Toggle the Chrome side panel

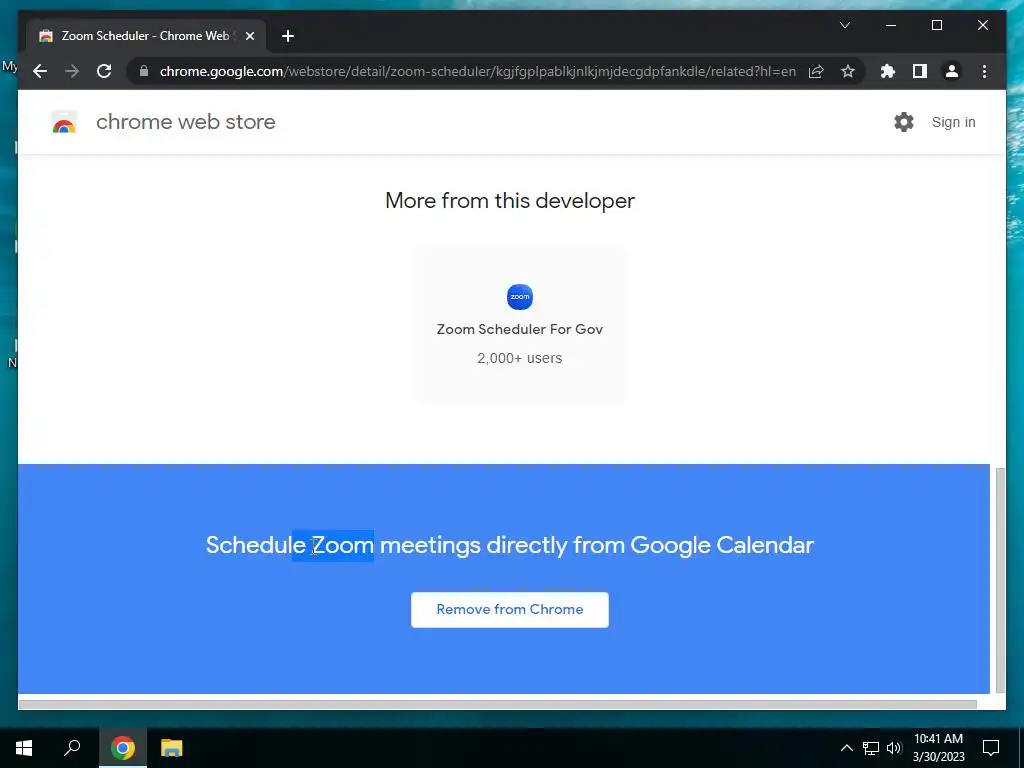(920, 71)
